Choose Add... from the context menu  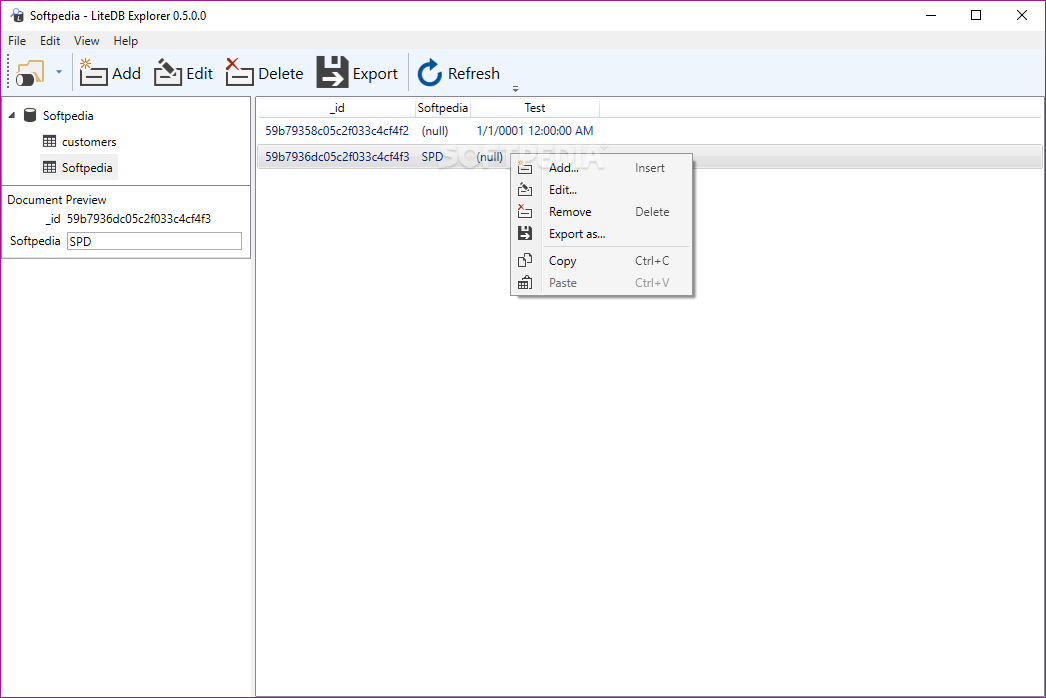point(602,168)
